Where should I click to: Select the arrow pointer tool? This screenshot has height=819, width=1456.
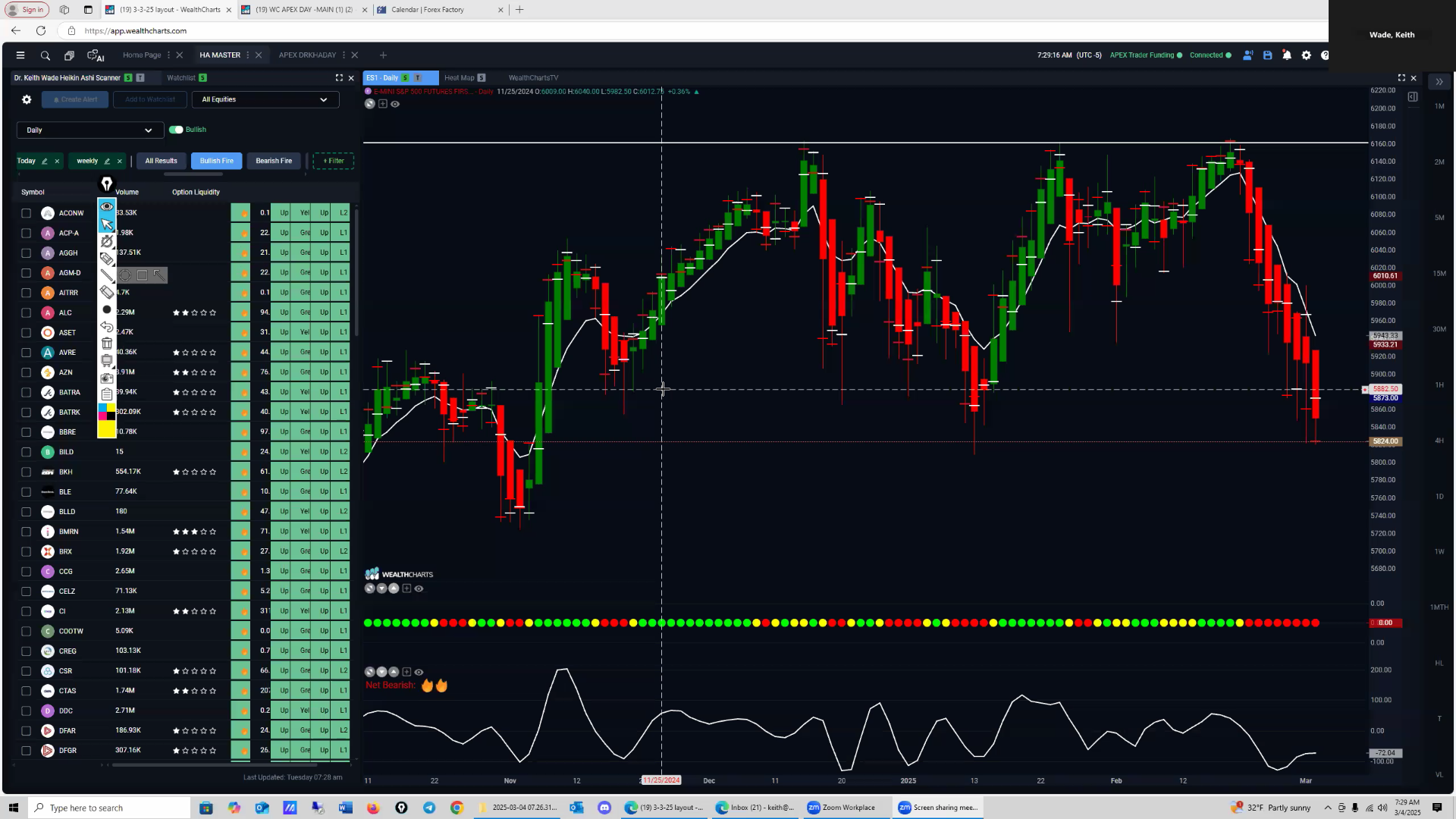coord(107,224)
